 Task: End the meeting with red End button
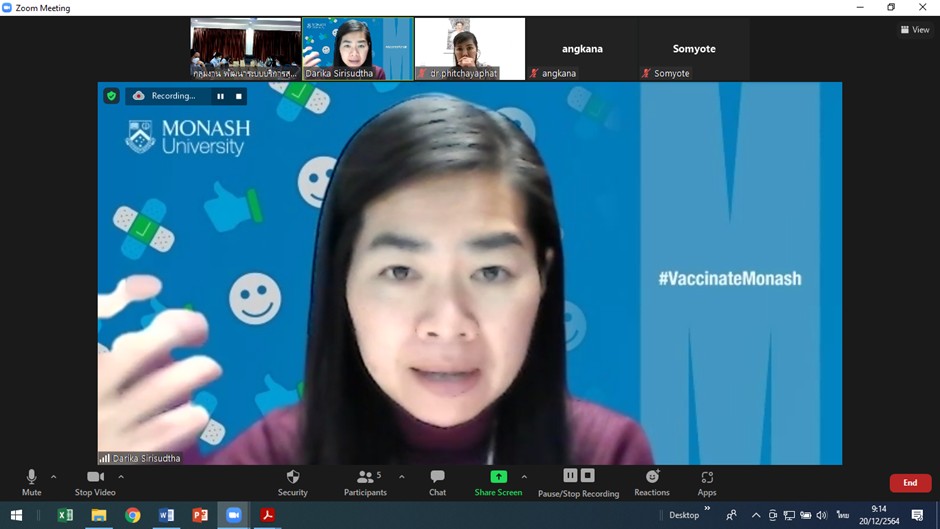tap(910, 483)
